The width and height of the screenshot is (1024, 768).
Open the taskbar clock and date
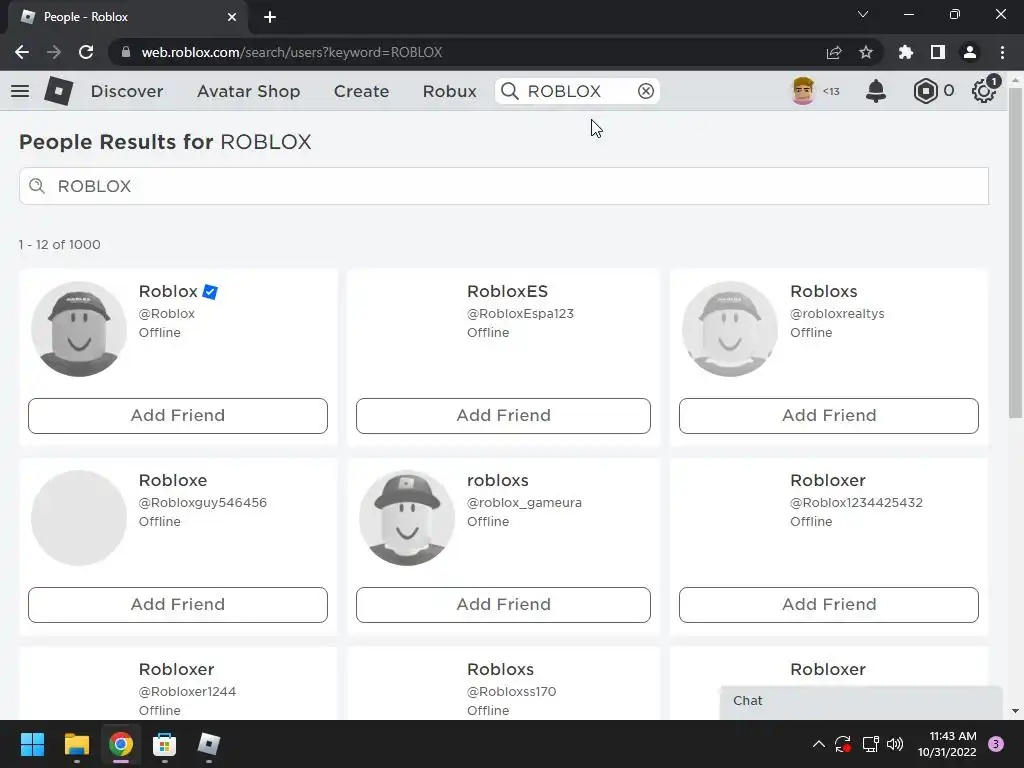point(947,744)
